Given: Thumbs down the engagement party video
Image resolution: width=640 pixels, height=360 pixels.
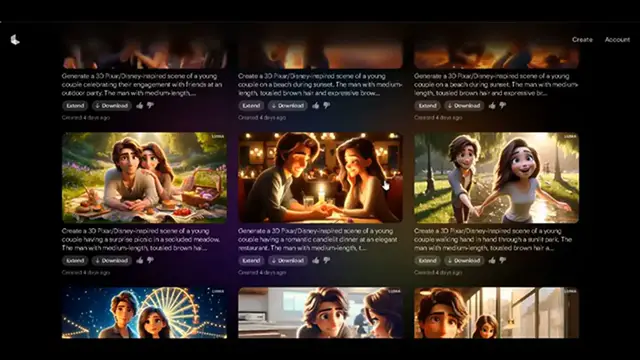Looking at the screenshot, I should (150, 106).
